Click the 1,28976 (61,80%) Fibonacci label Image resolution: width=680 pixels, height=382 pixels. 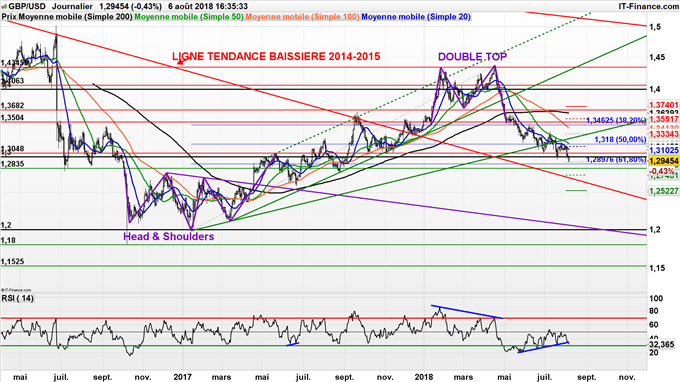click(616, 160)
